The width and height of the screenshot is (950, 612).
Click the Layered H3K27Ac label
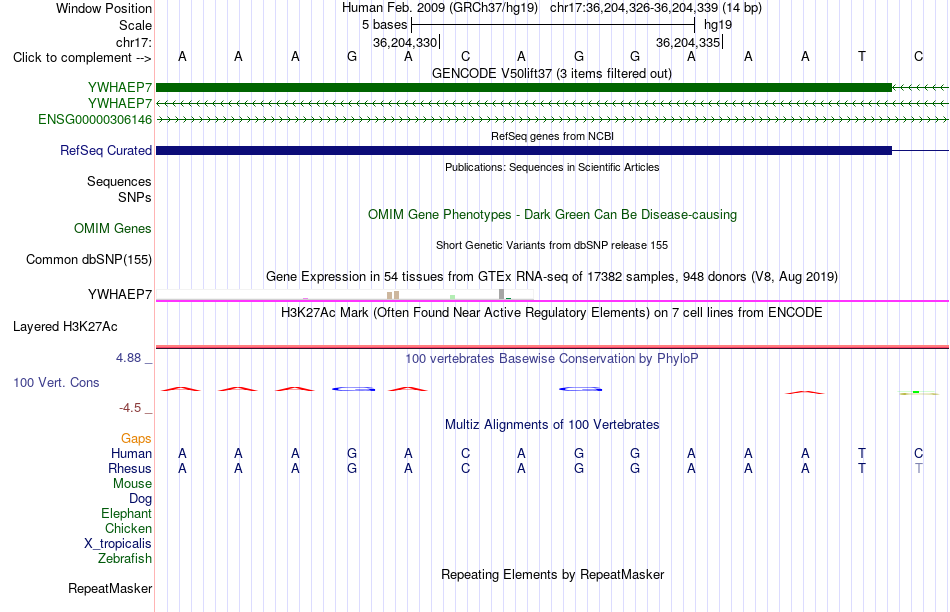click(65, 327)
